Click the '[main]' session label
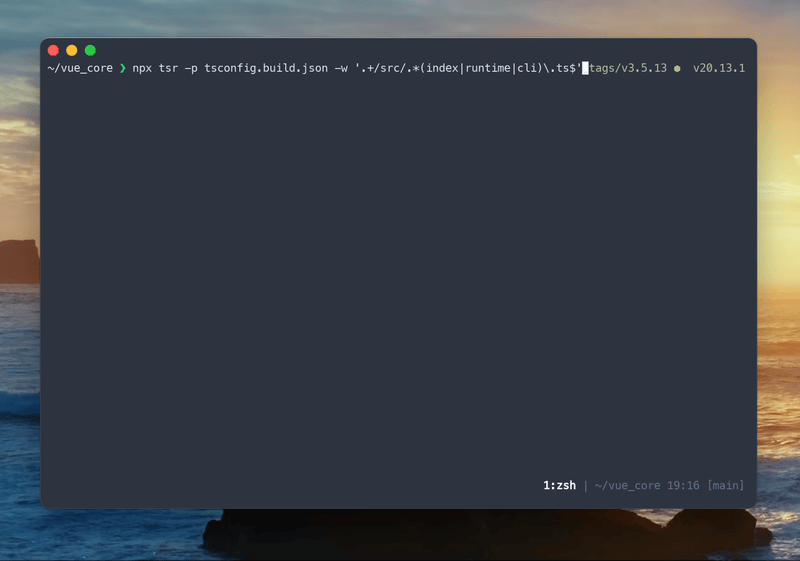Viewport: 800px width, 561px height. [726, 486]
